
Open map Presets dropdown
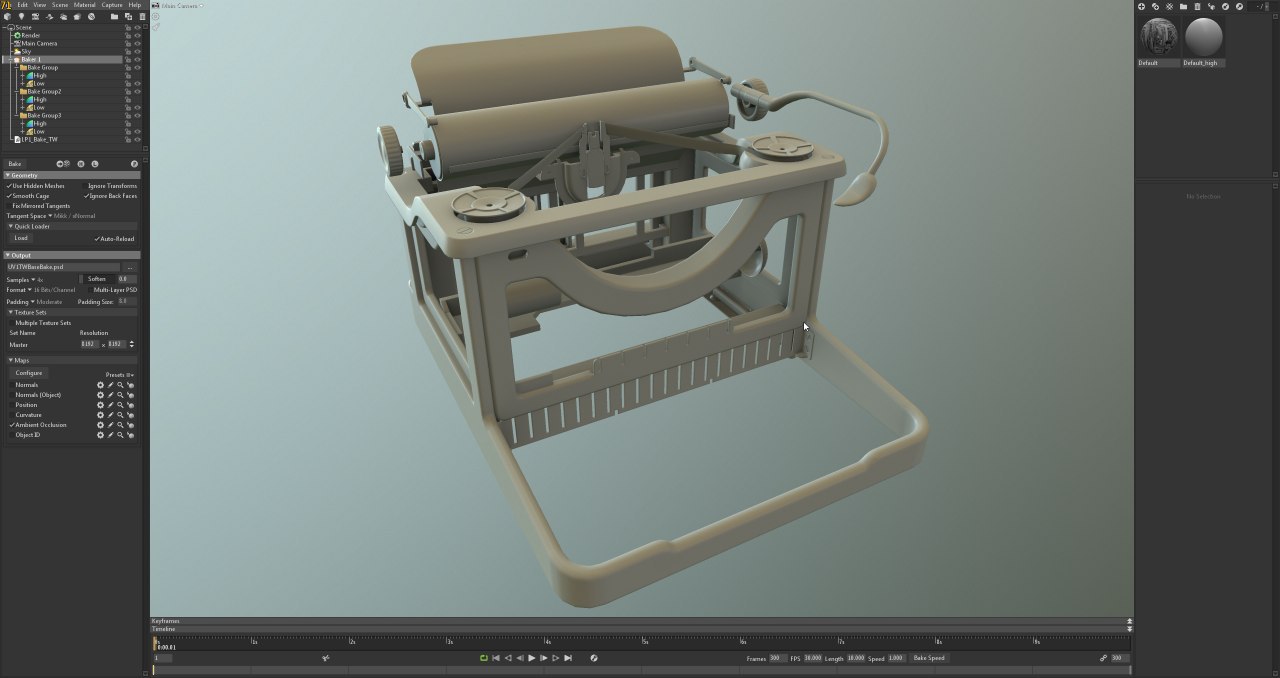coord(120,375)
